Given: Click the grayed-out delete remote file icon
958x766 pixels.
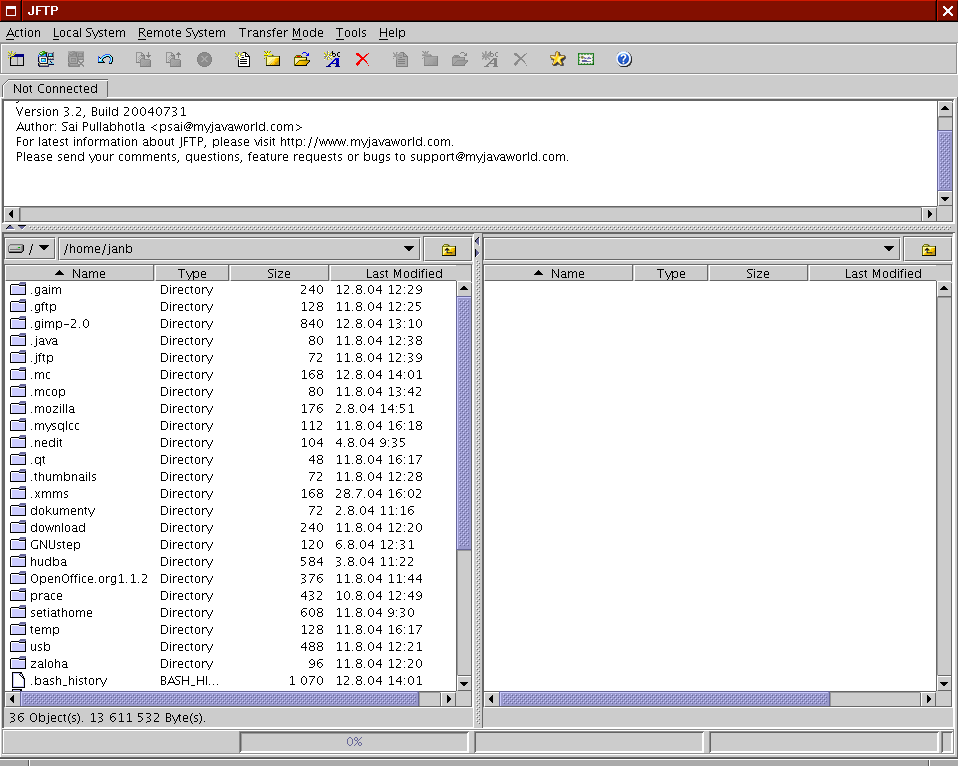Looking at the screenshot, I should pos(520,59).
